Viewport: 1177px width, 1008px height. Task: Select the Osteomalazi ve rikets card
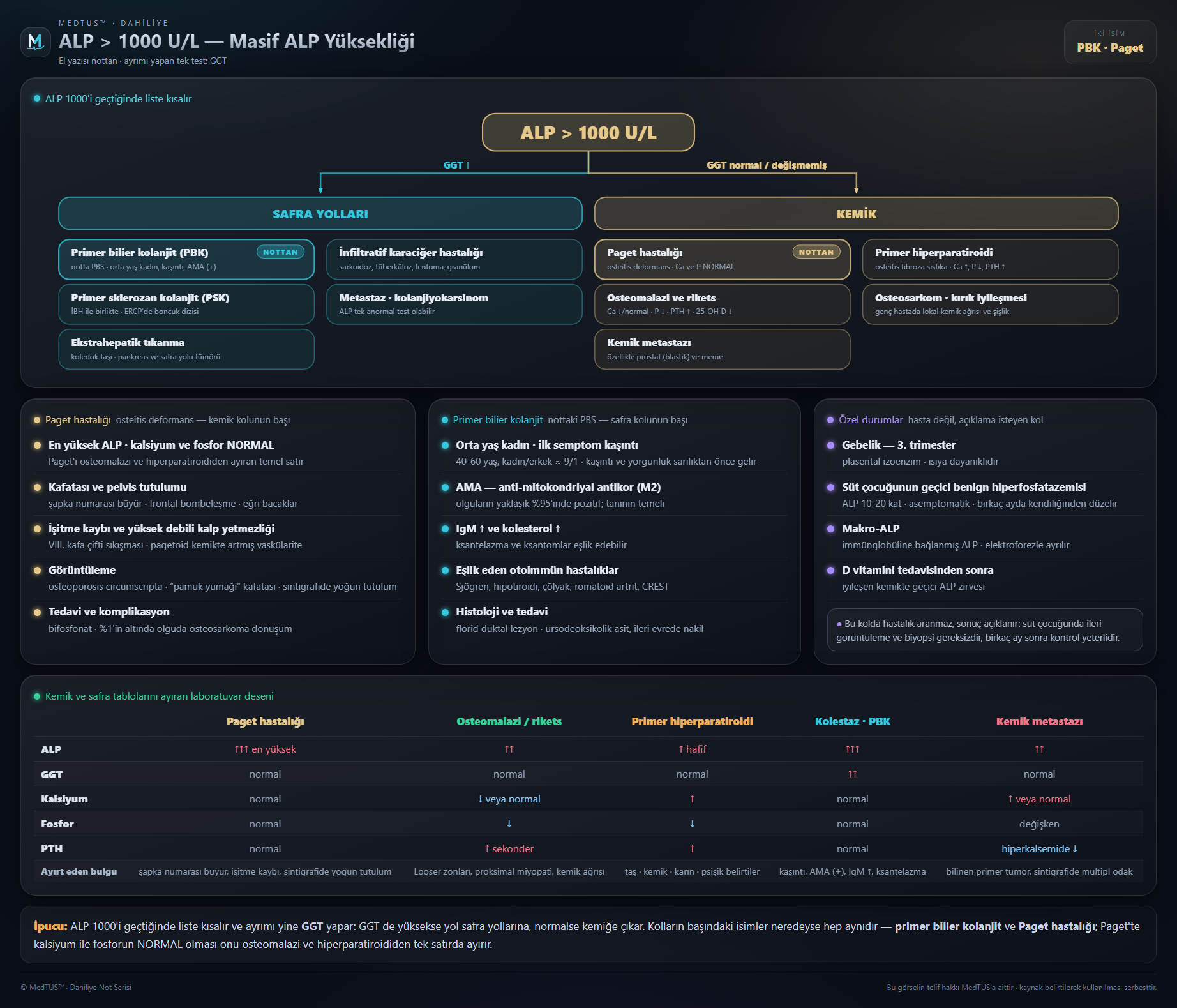click(723, 304)
